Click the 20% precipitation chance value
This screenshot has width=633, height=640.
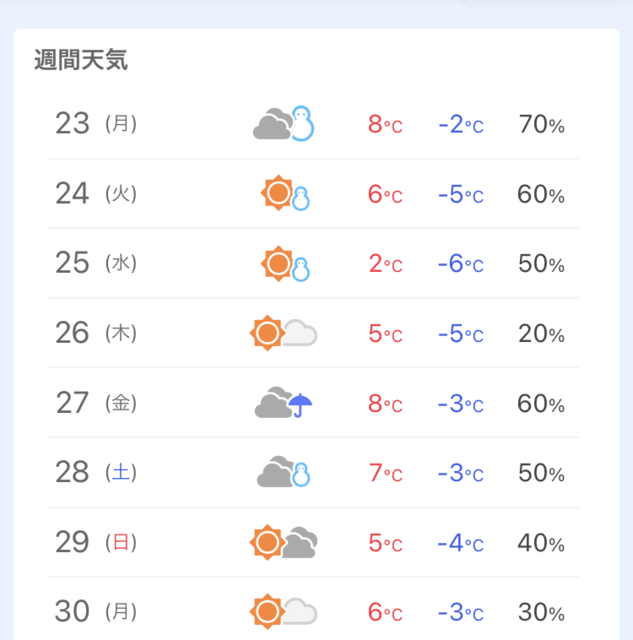click(x=541, y=334)
